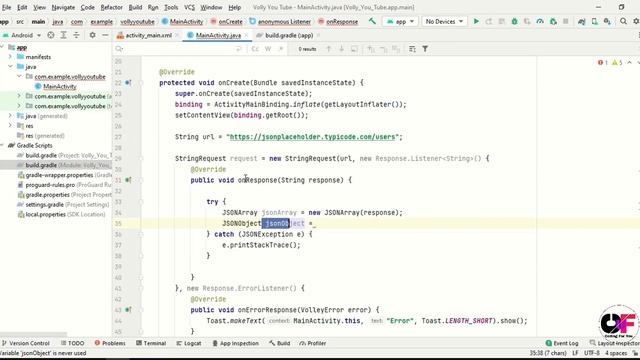Viewport: 640px width, 360px height.
Task: Click the UTF-8 encoding in status bar
Action: 592,353
